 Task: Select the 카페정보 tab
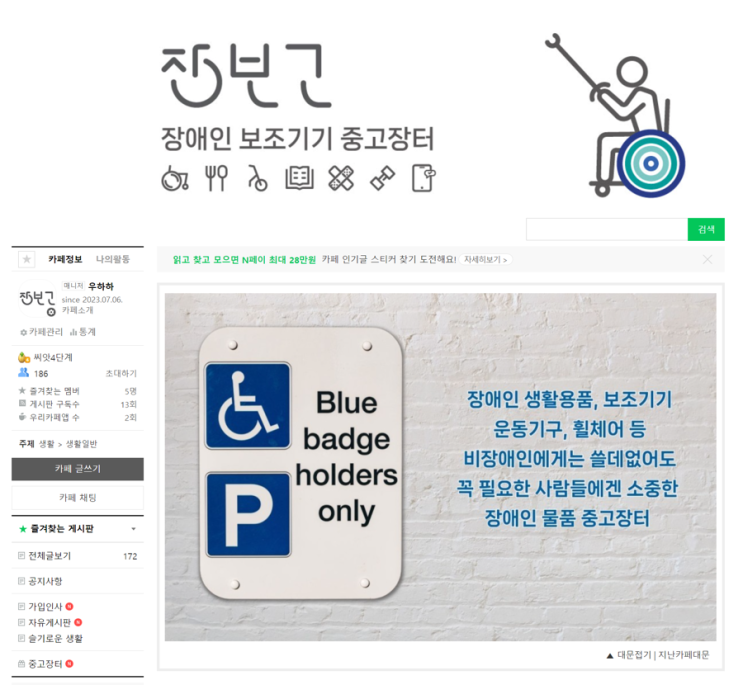coord(65,259)
